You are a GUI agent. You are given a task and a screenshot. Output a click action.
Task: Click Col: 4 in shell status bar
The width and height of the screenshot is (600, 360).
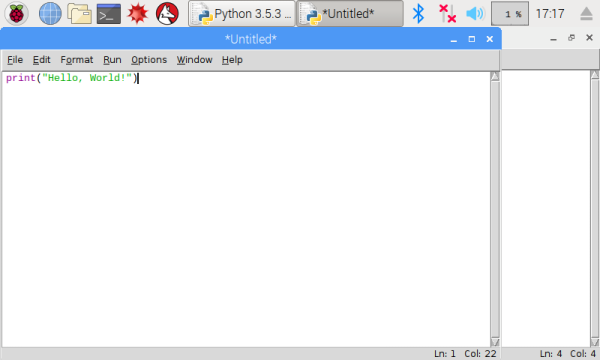583,353
